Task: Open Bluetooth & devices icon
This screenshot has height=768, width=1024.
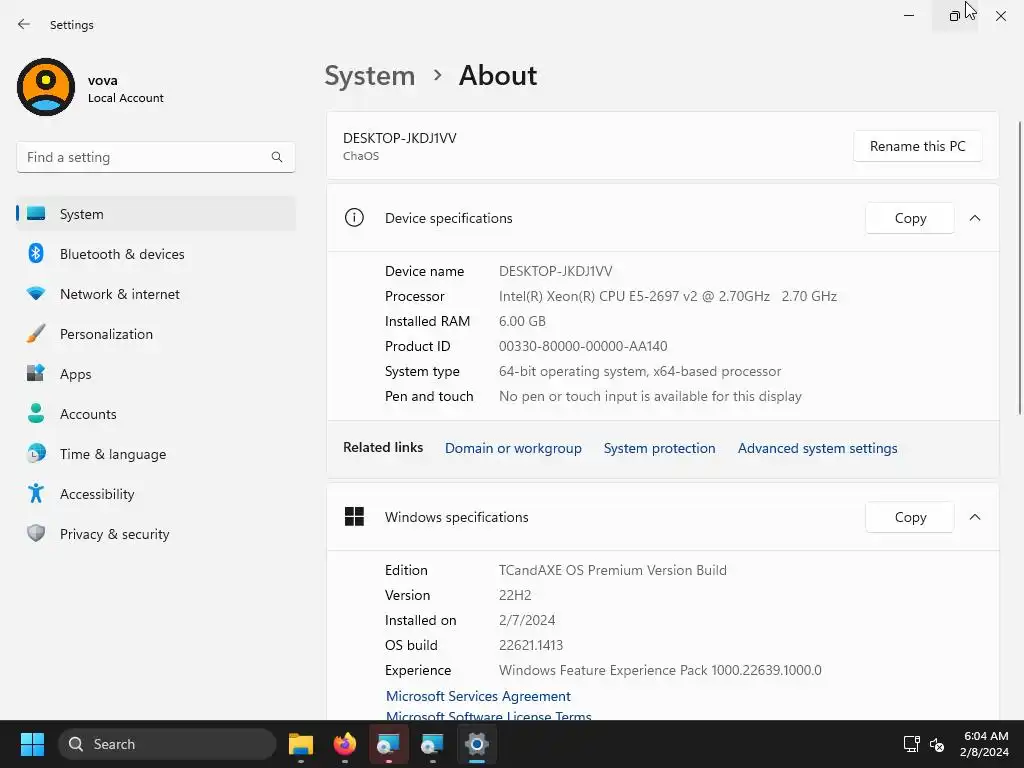Action: (x=36, y=253)
